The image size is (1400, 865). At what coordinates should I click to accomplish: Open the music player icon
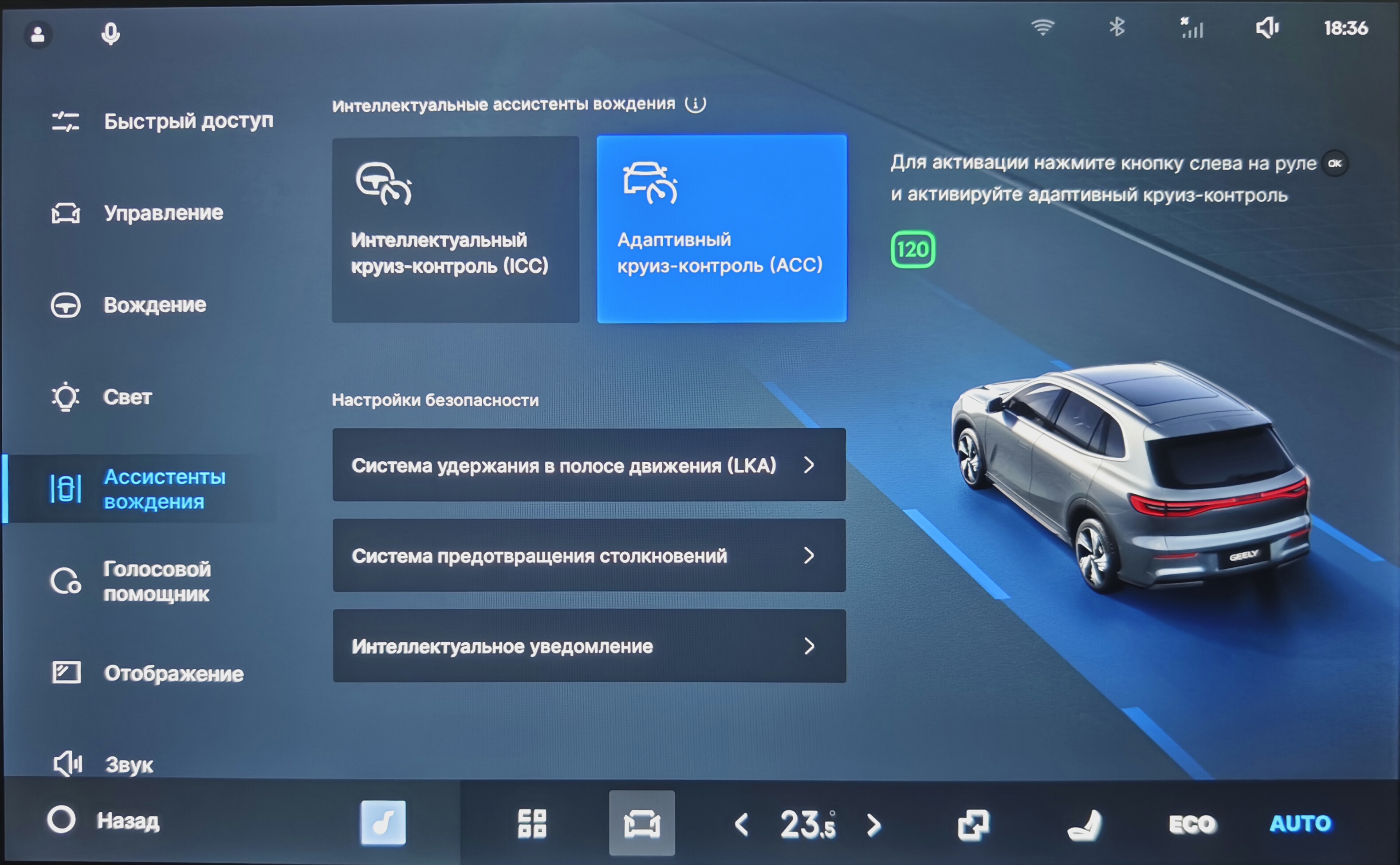(x=383, y=823)
